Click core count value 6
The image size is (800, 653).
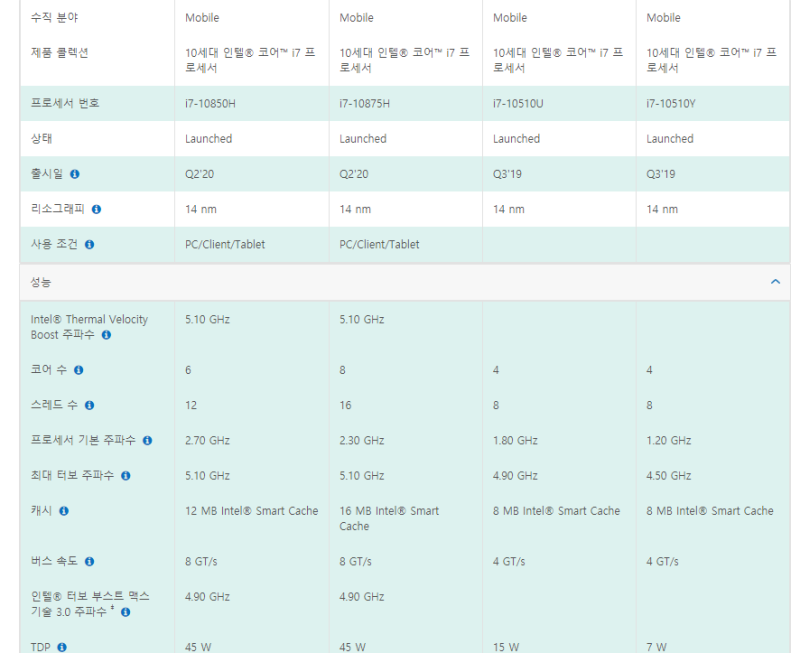(x=188, y=370)
